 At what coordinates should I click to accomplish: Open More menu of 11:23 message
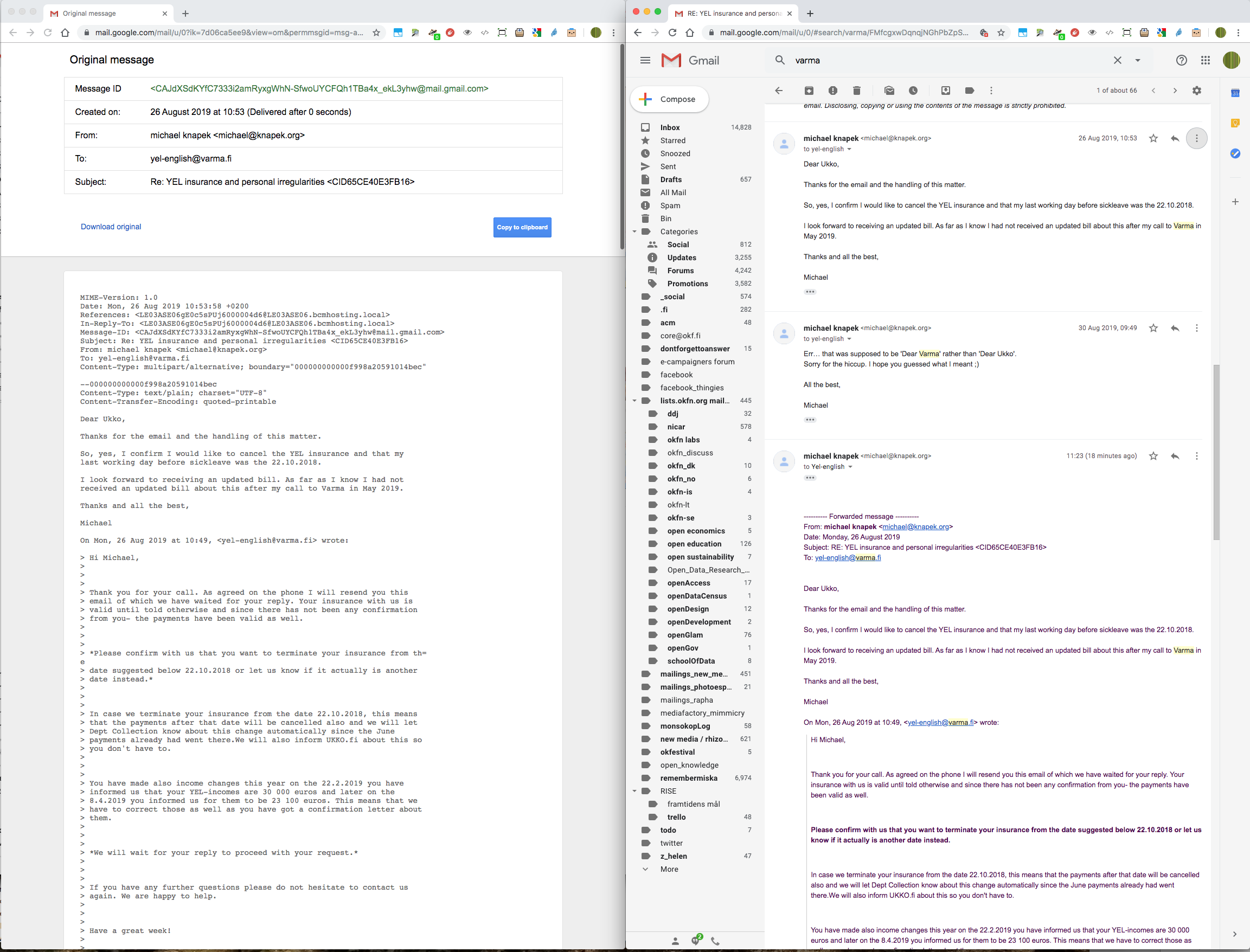1197,456
